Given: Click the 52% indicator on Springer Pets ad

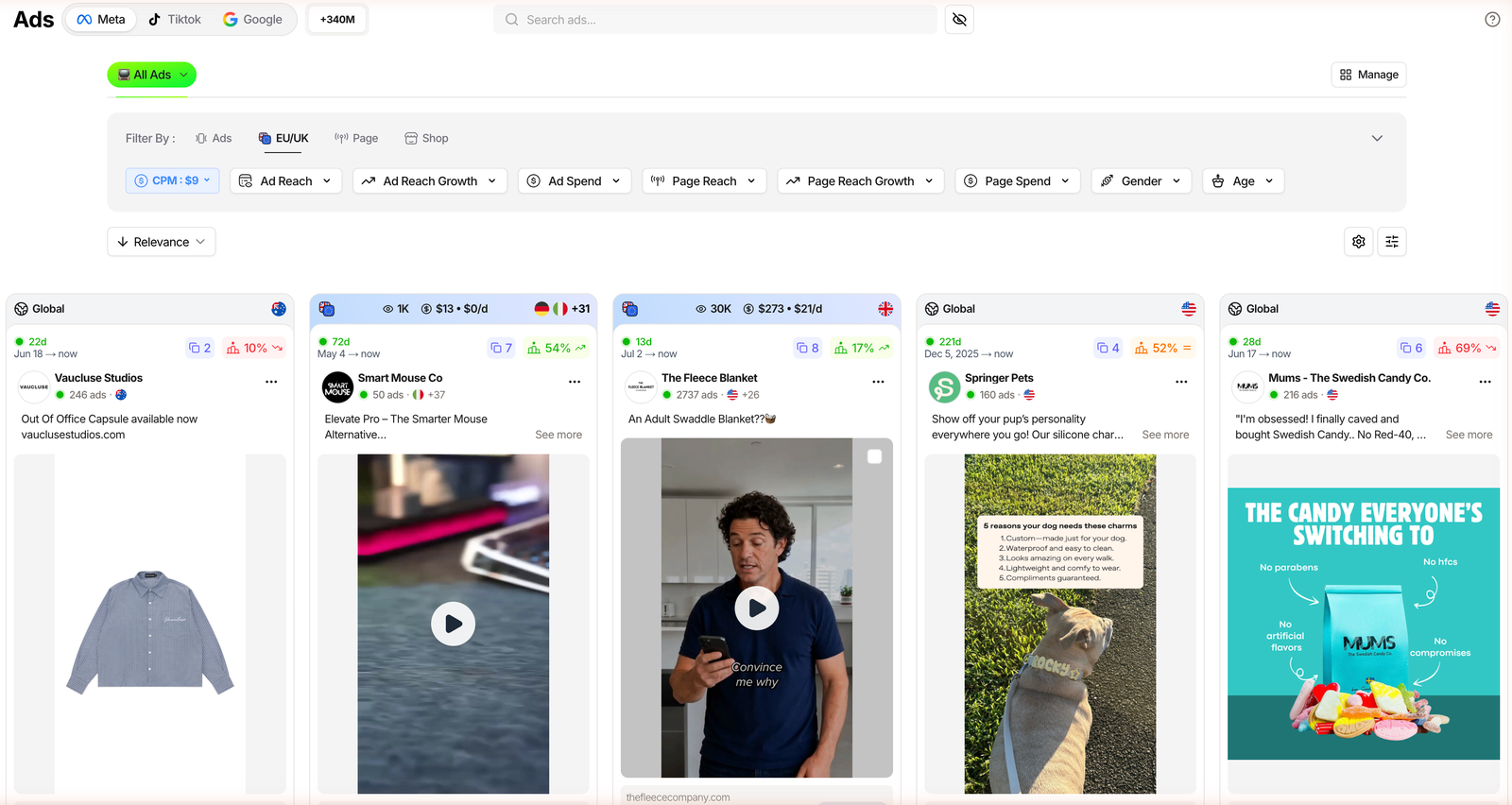Looking at the screenshot, I should (x=1163, y=348).
